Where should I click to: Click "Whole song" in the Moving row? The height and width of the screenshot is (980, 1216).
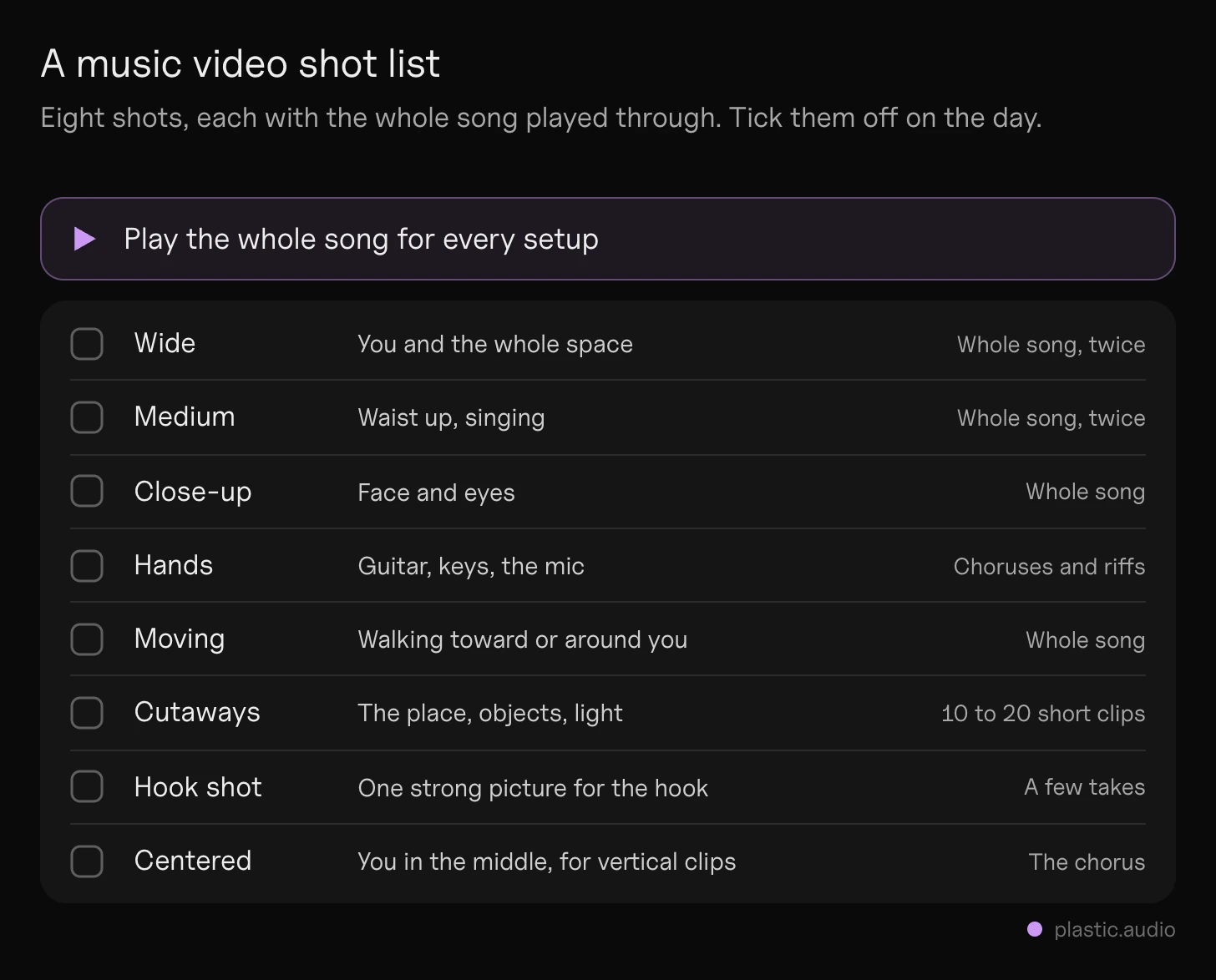coord(1086,640)
